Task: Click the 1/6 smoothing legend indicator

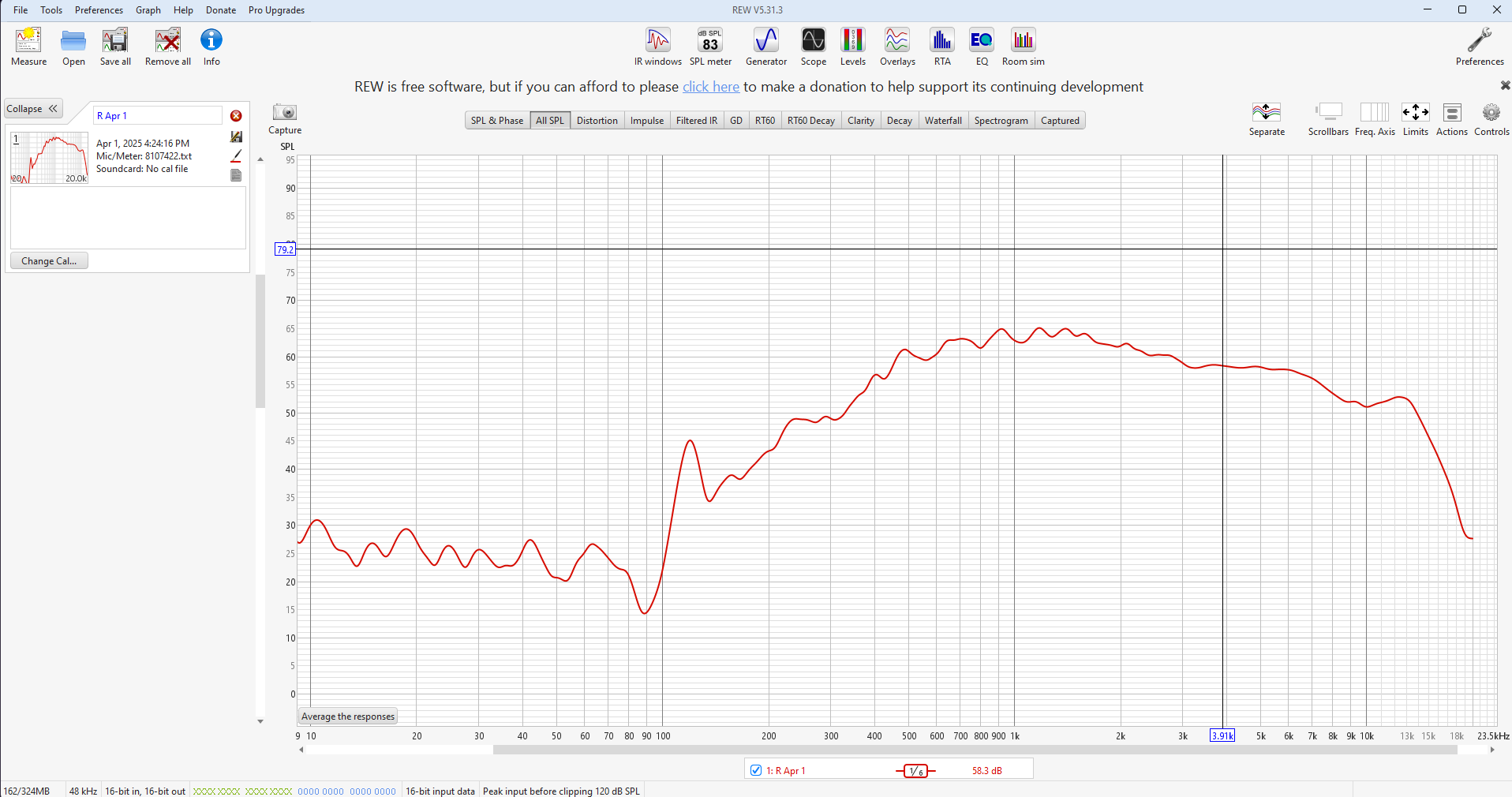Action: 915,771
